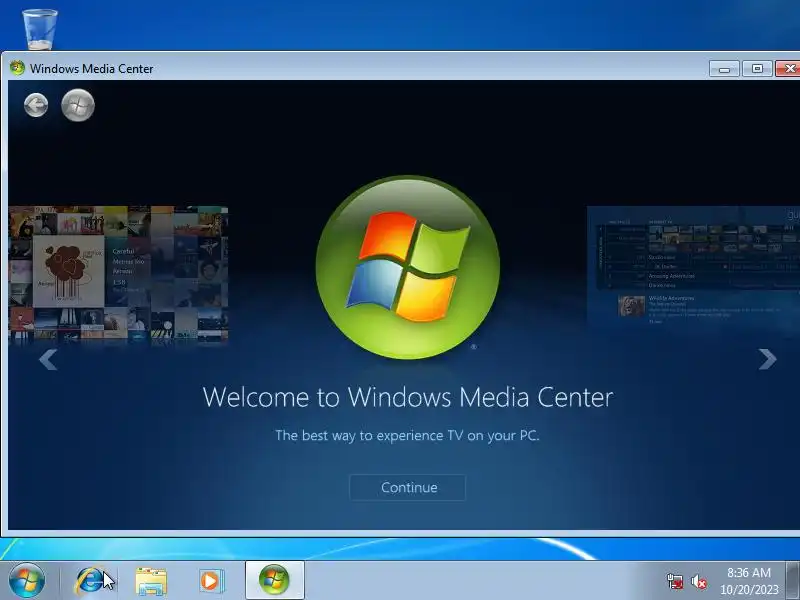Open the clock showing 8:36 AM

749,581
